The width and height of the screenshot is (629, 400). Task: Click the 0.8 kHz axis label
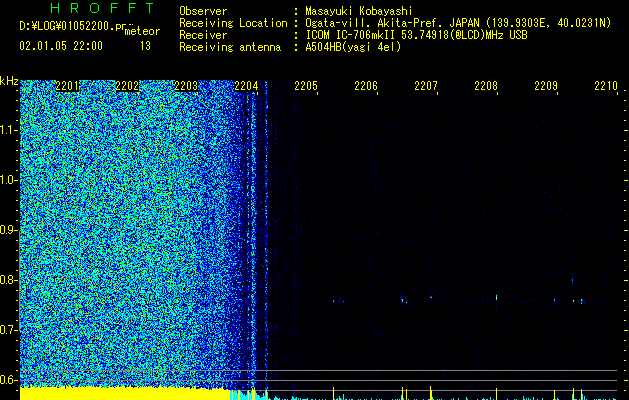8,280
